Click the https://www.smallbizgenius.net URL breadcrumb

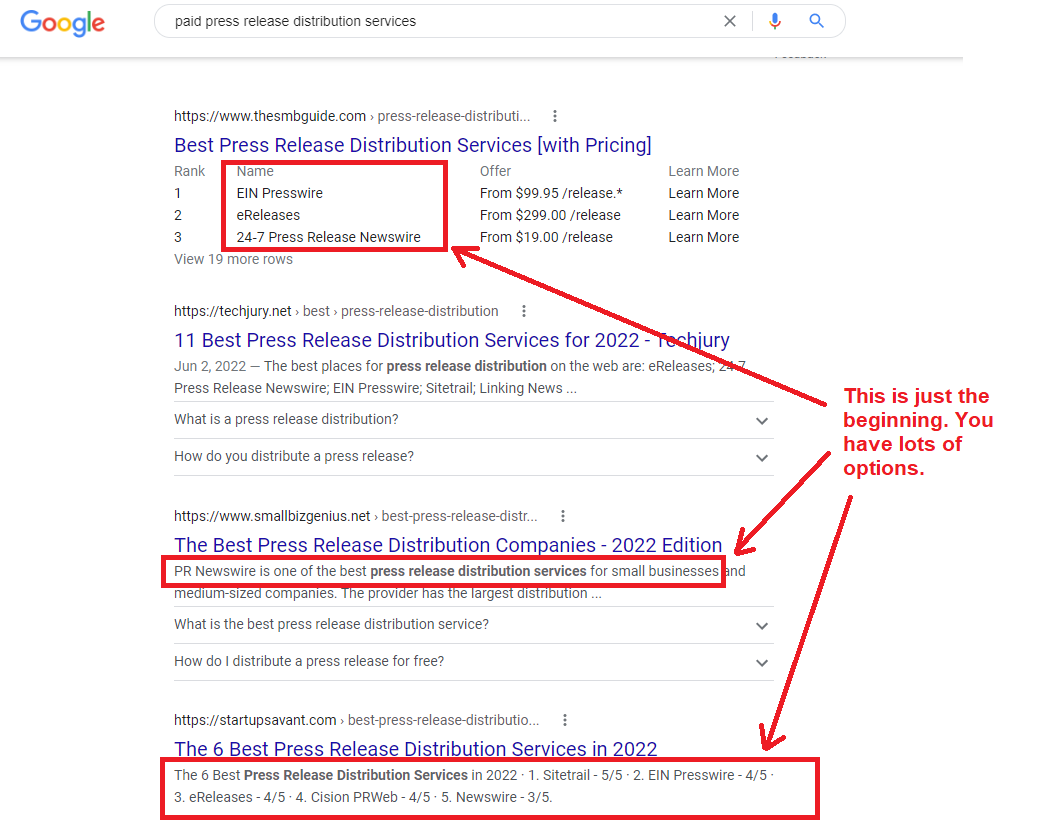click(355, 516)
